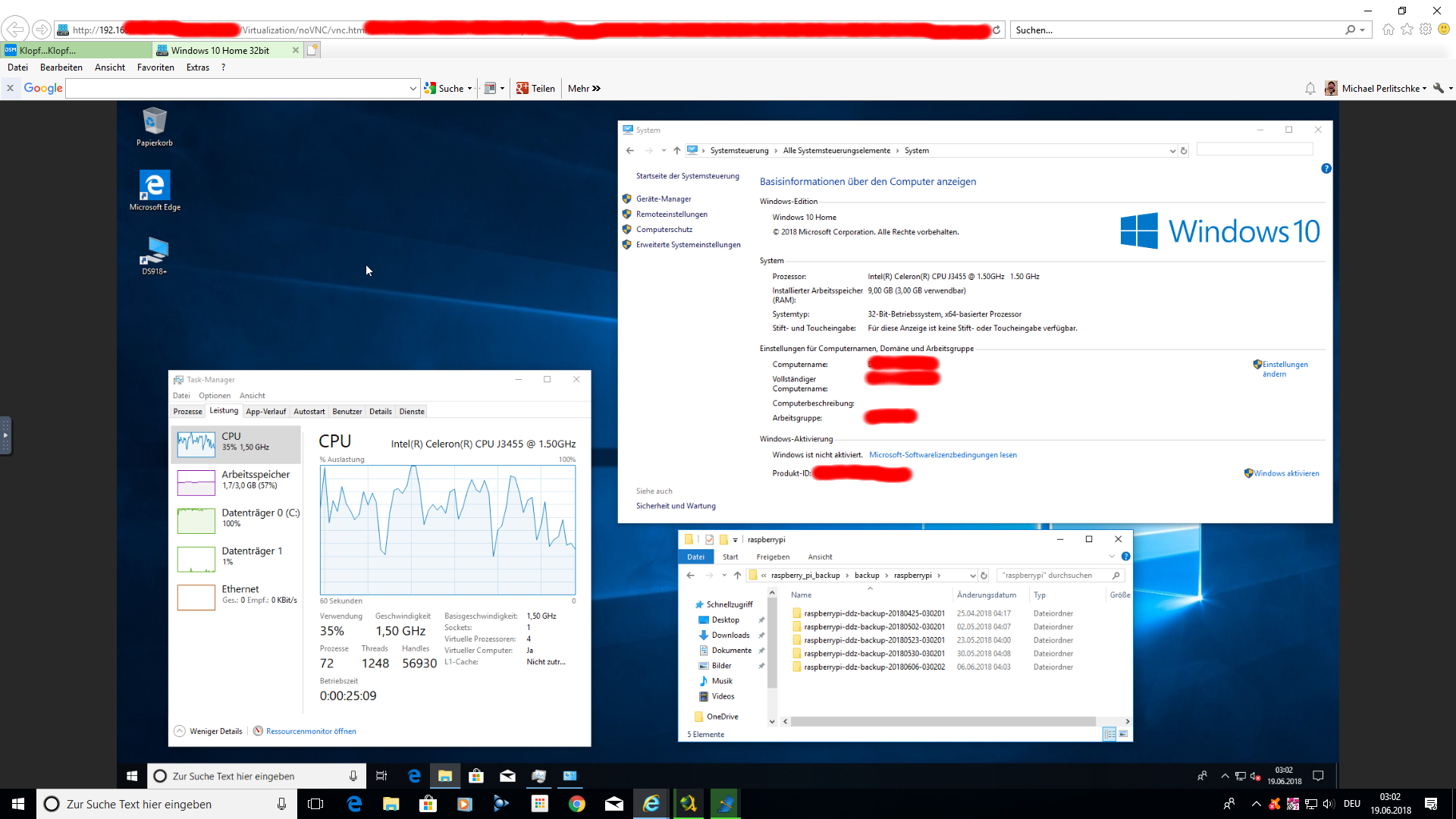Open Ressourcenmonitor öffnen link
Screen dimensions: 1456x819
click(x=311, y=731)
